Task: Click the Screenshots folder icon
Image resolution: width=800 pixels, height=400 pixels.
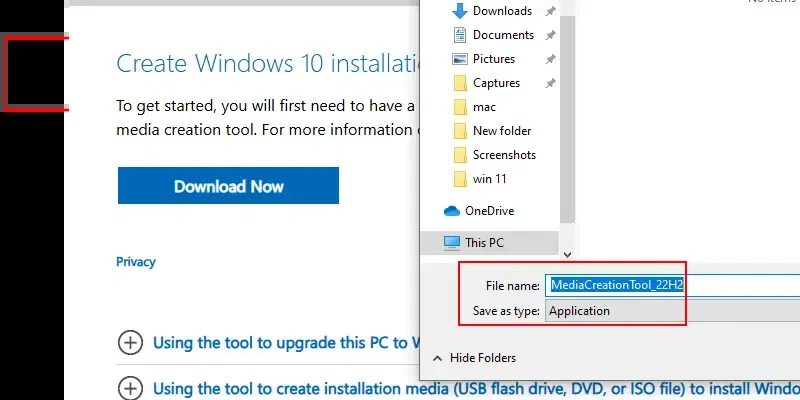Action: pyautogui.click(x=460, y=155)
